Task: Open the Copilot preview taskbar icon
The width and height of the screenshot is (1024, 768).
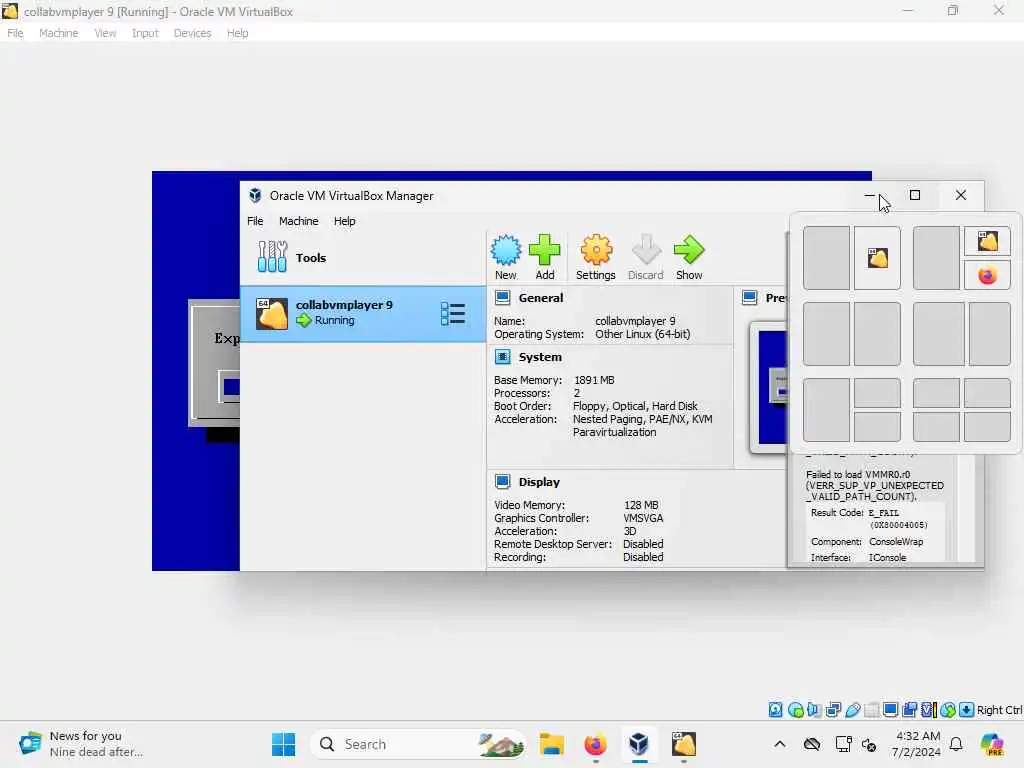Action: [992, 744]
